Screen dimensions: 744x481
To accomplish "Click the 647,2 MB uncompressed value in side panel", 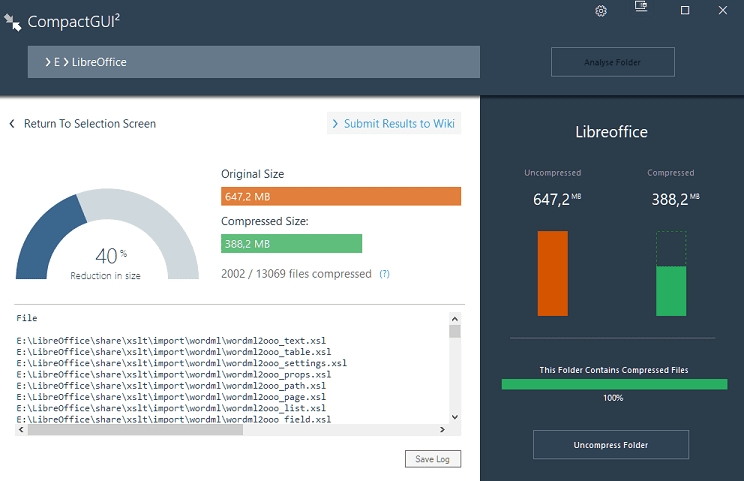I will (x=557, y=199).
